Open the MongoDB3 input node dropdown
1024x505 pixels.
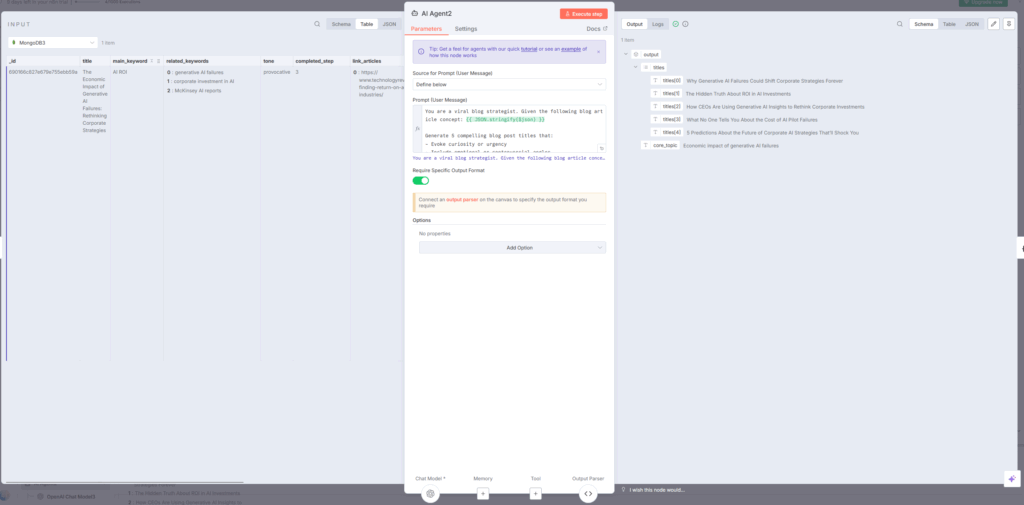[53, 43]
